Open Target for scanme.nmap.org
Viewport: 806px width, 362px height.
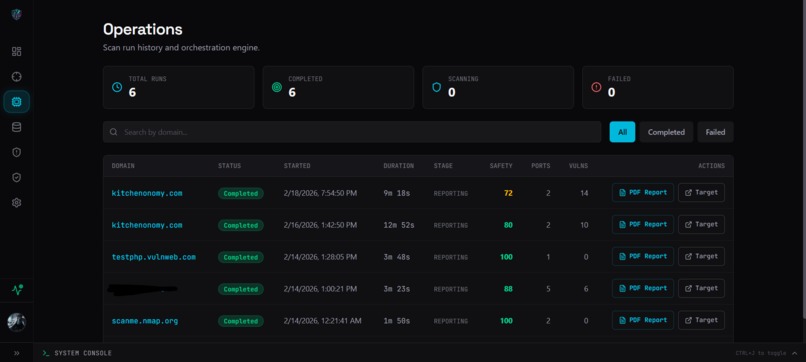point(701,320)
